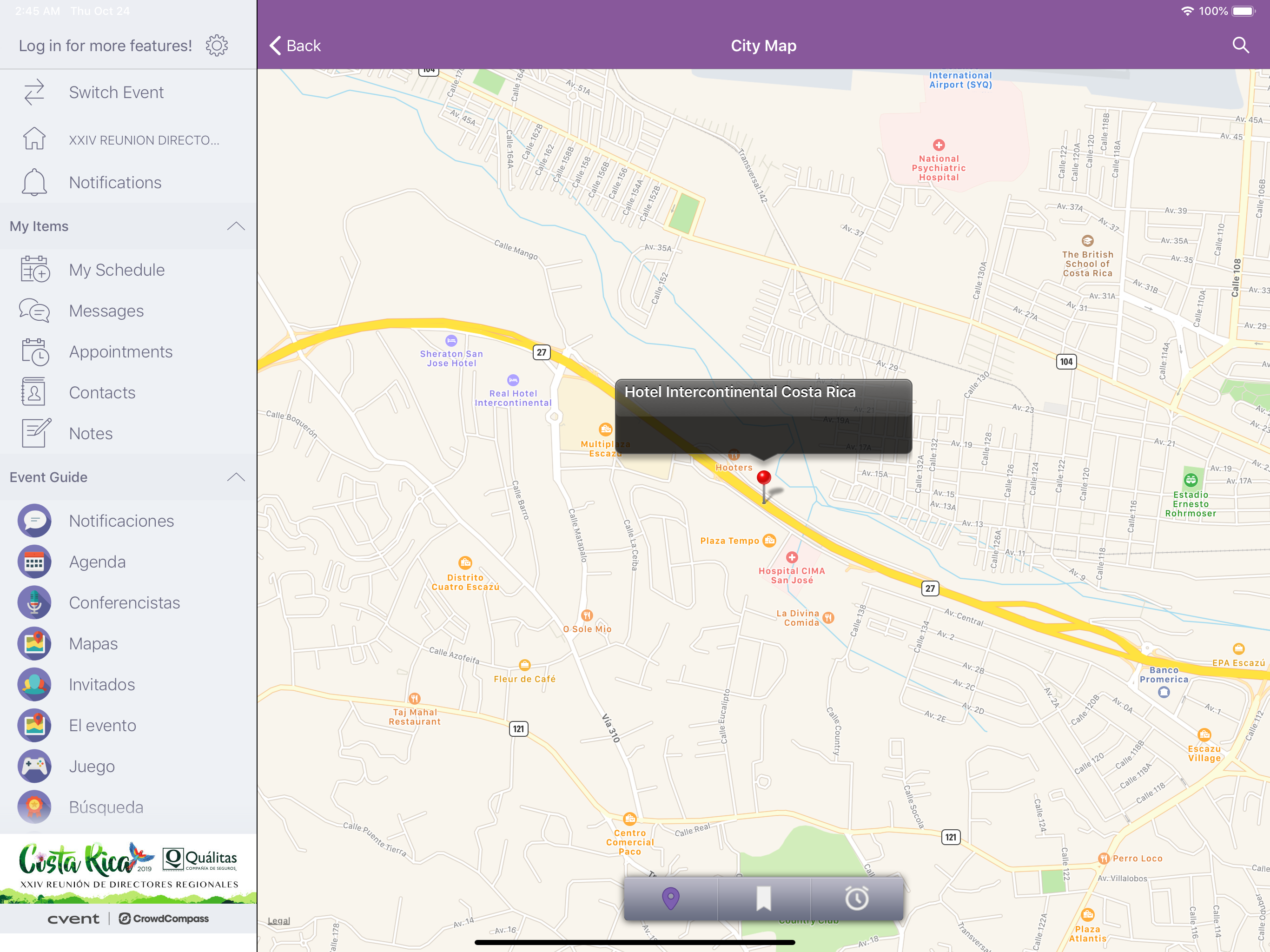Tap Notificaciones speech bubble icon

(x=34, y=521)
